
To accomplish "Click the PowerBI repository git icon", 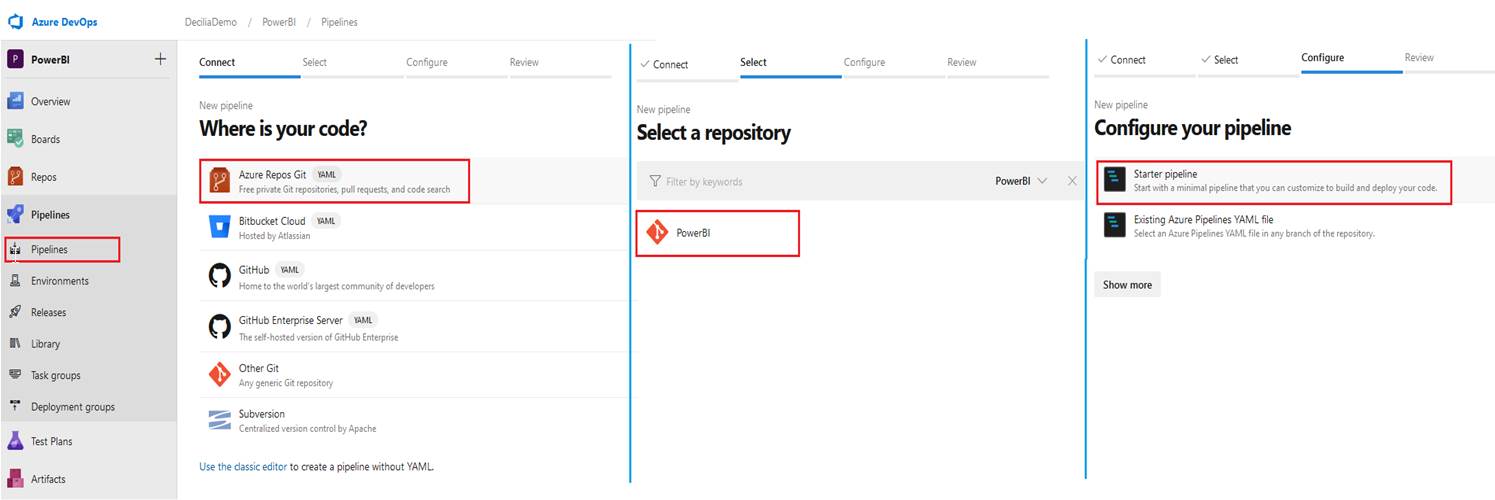I will 657,233.
